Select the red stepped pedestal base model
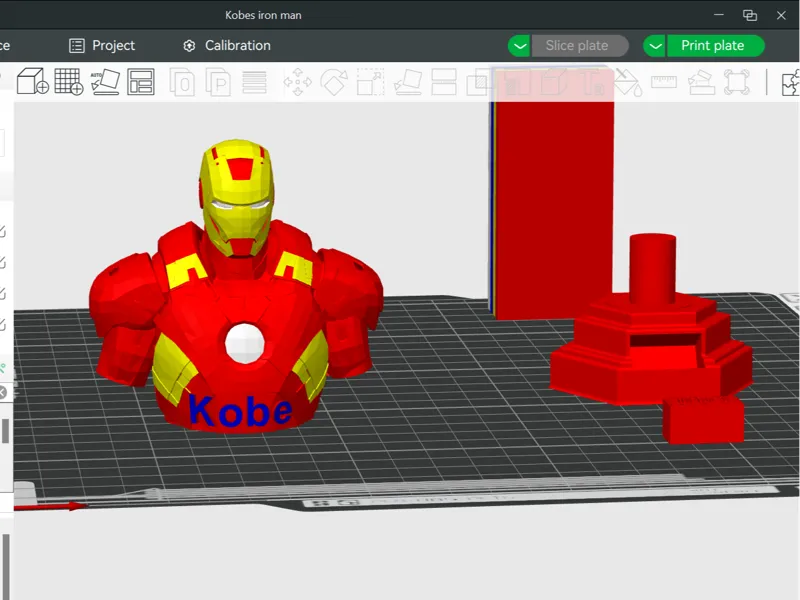This screenshot has width=800, height=600. tap(651, 321)
